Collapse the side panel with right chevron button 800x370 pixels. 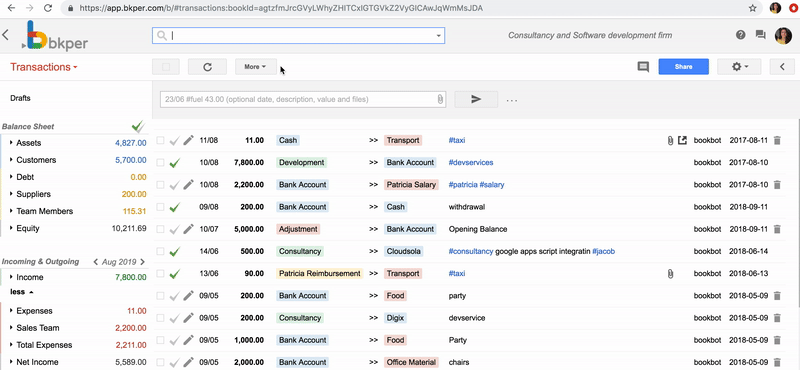[x=782, y=67]
